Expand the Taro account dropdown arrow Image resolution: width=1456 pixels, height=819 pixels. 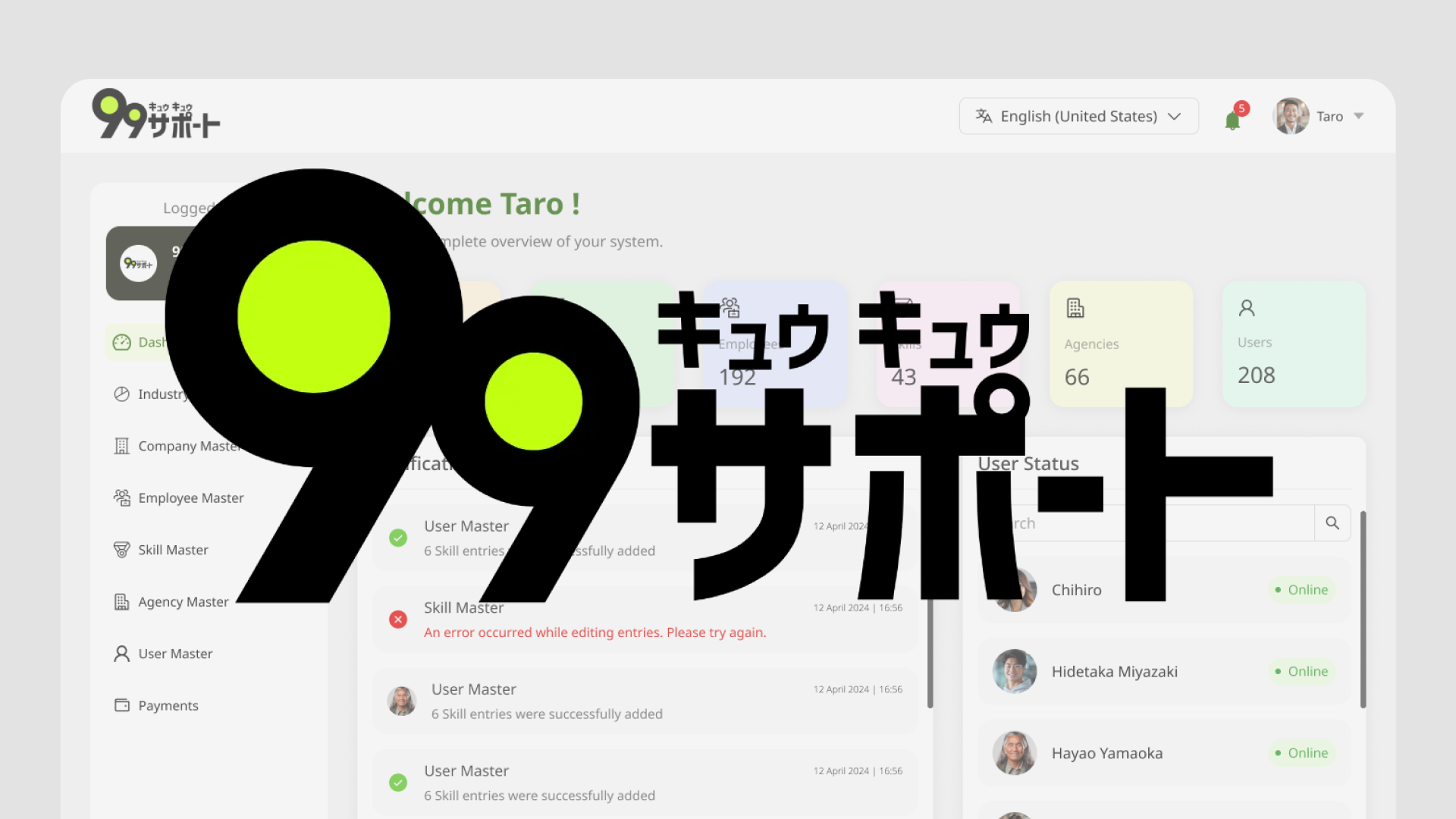[x=1359, y=116]
